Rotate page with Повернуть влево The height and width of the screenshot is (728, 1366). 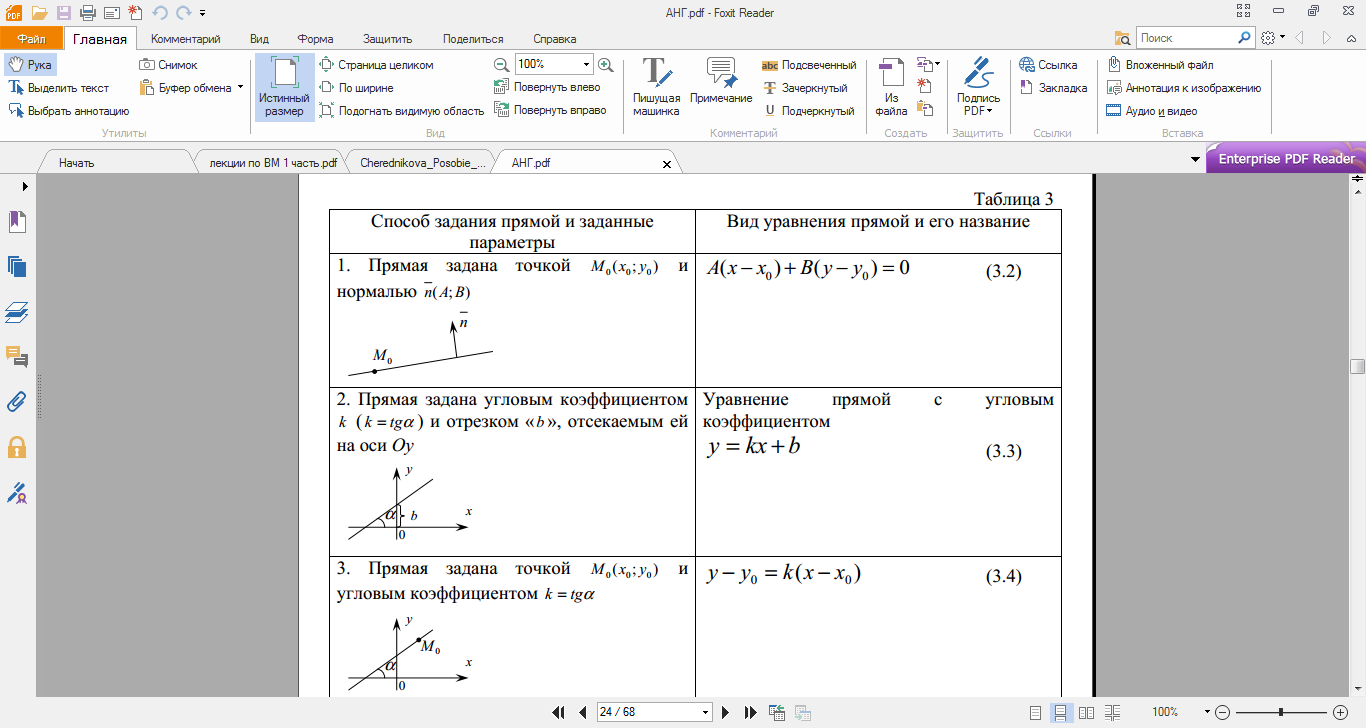tap(548, 87)
